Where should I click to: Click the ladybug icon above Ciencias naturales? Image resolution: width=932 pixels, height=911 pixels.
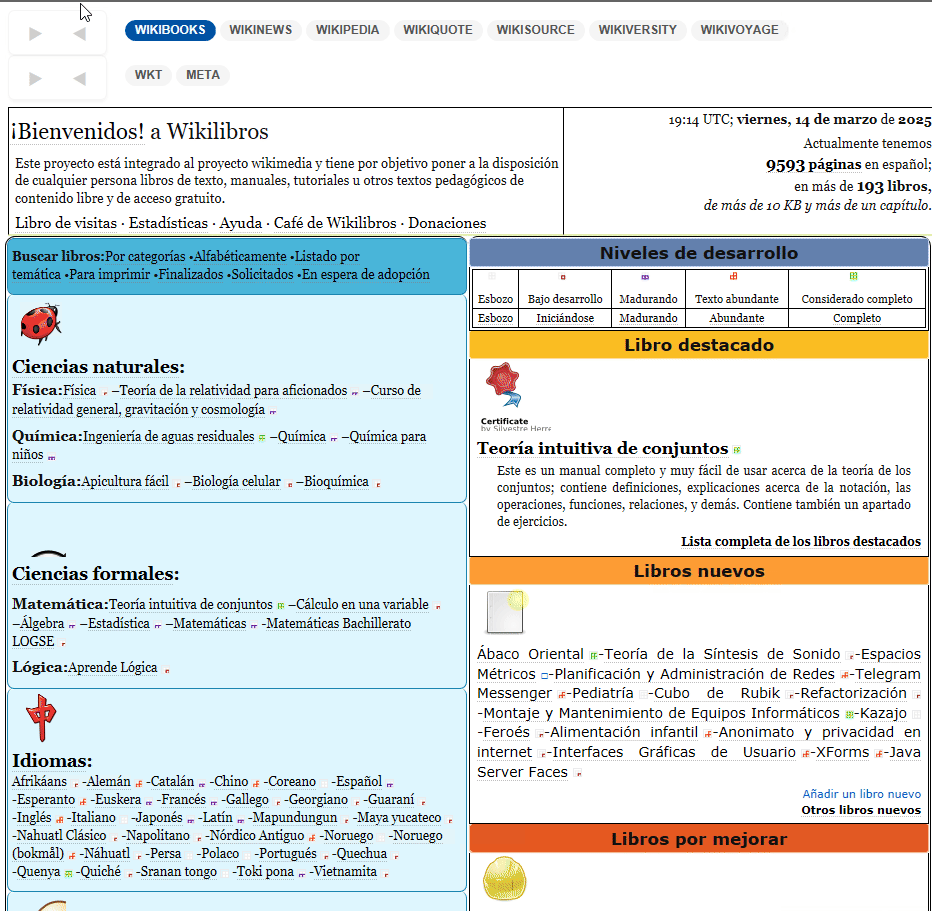click(40, 324)
